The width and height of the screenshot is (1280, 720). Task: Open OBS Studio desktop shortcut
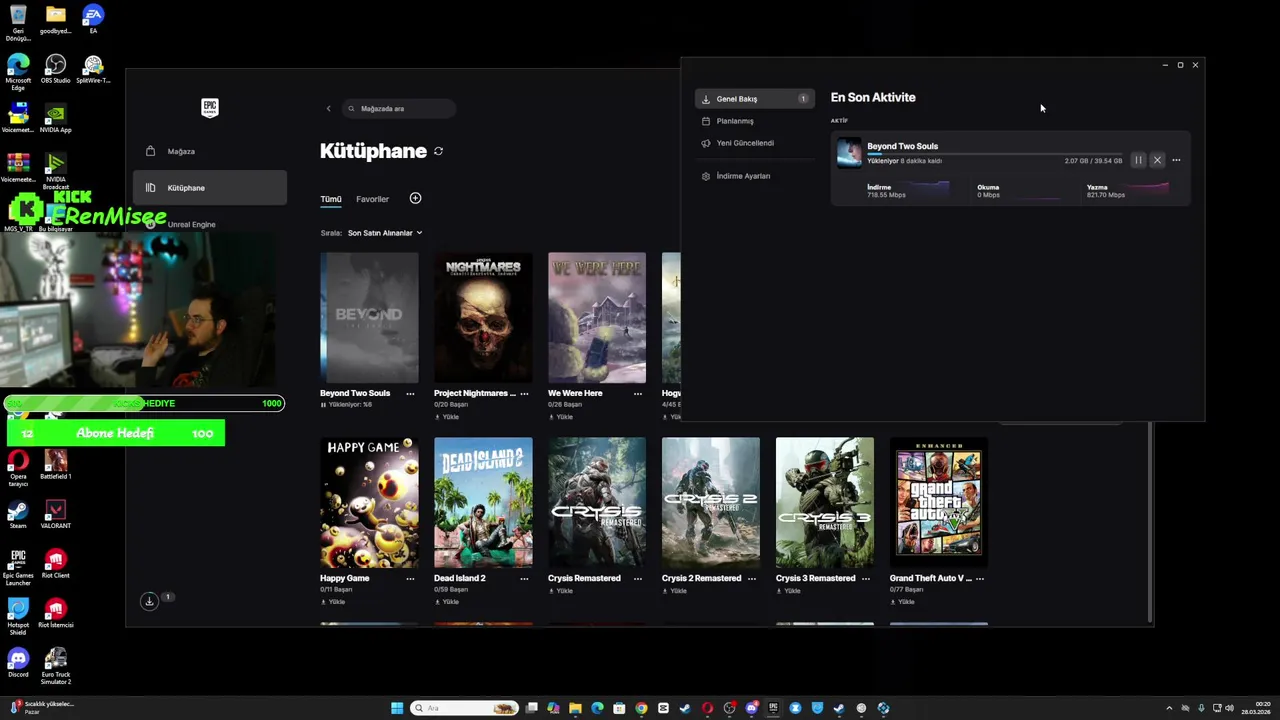pos(55,69)
